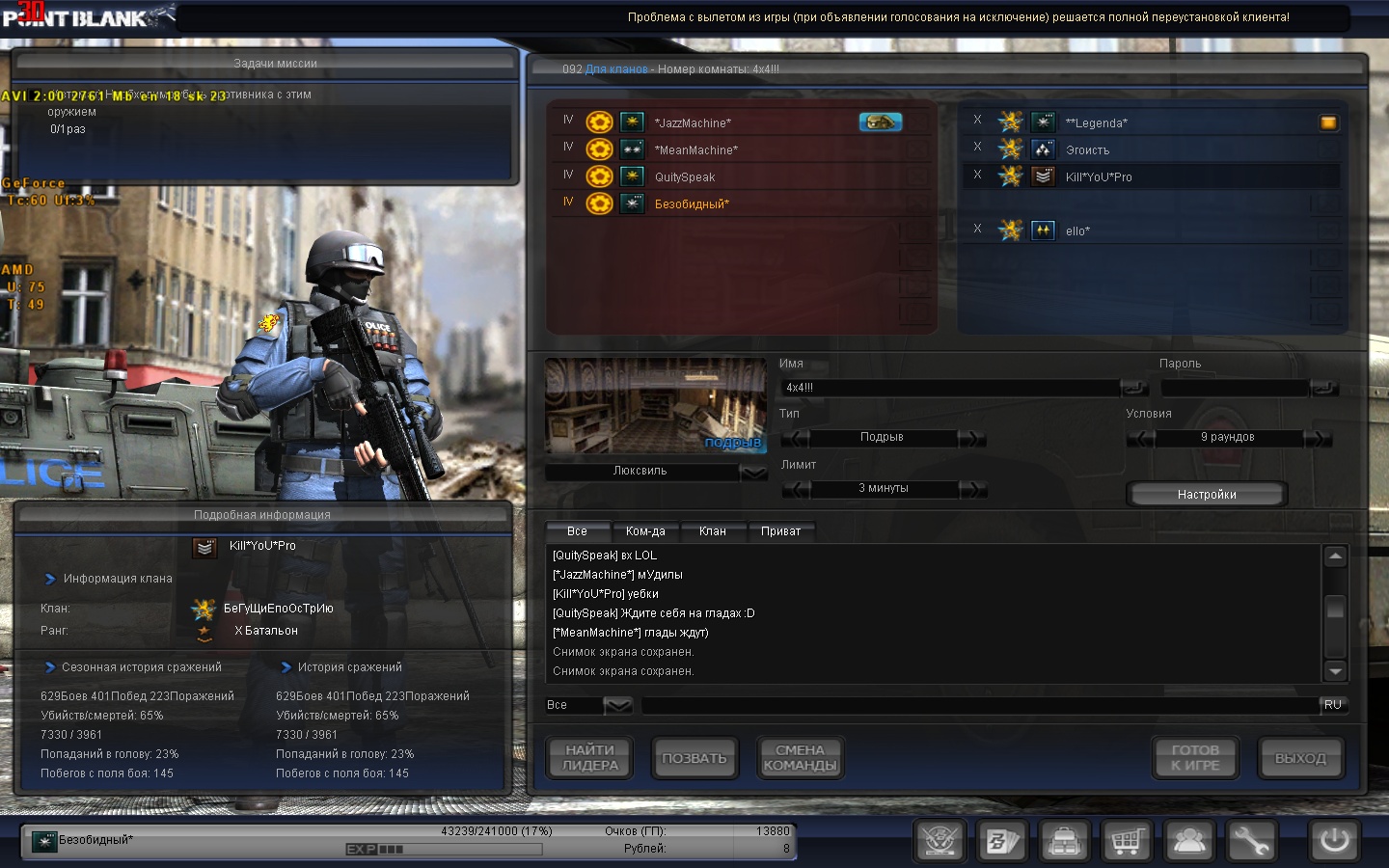Viewport: 1389px width, 868px height.
Task: Click the confirm icon beside the room name field
Action: point(1135,388)
